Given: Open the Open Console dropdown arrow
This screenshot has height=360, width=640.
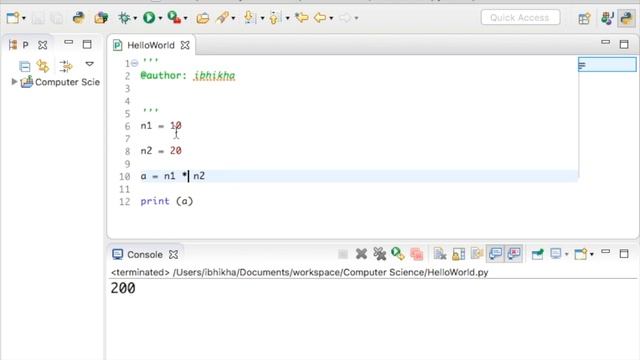Looking at the screenshot, I should coord(592,255).
